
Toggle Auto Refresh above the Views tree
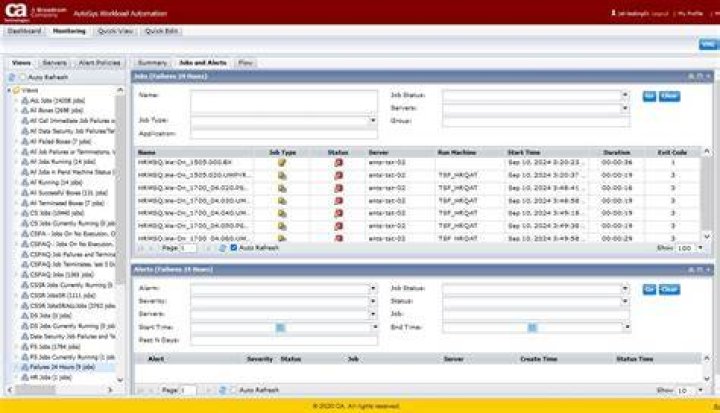(x=22, y=77)
